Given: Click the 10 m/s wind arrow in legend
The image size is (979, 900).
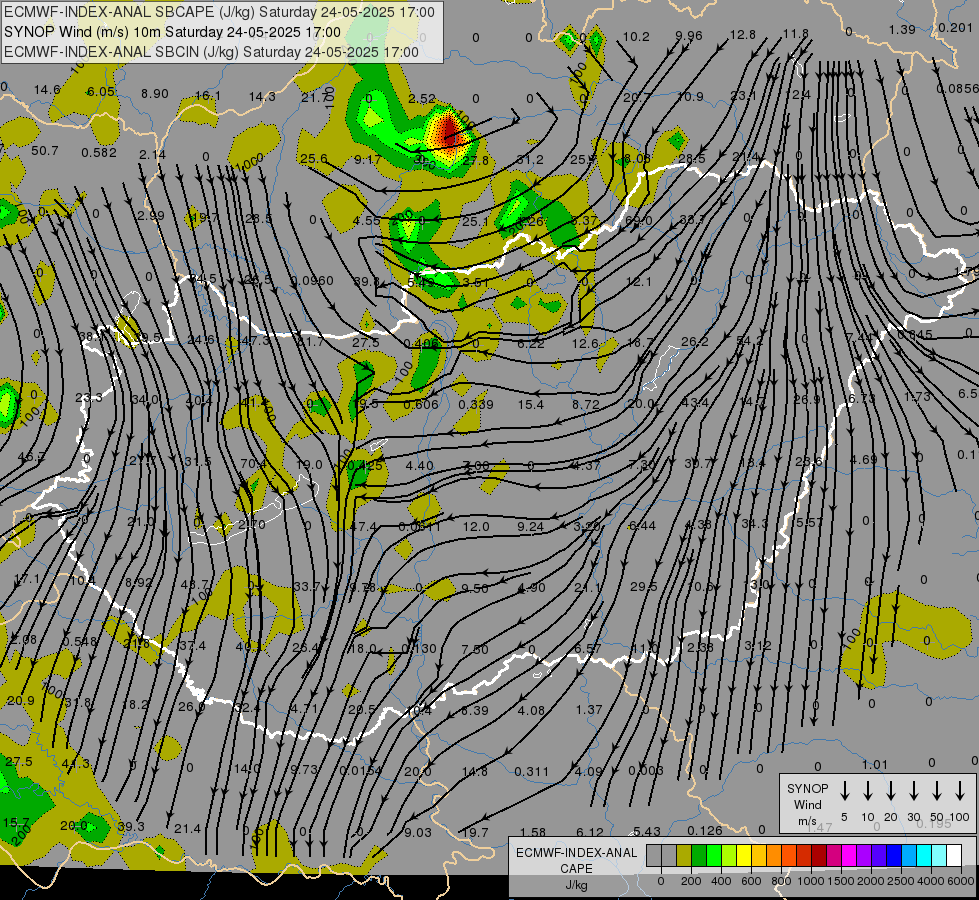Looking at the screenshot, I should [x=867, y=790].
